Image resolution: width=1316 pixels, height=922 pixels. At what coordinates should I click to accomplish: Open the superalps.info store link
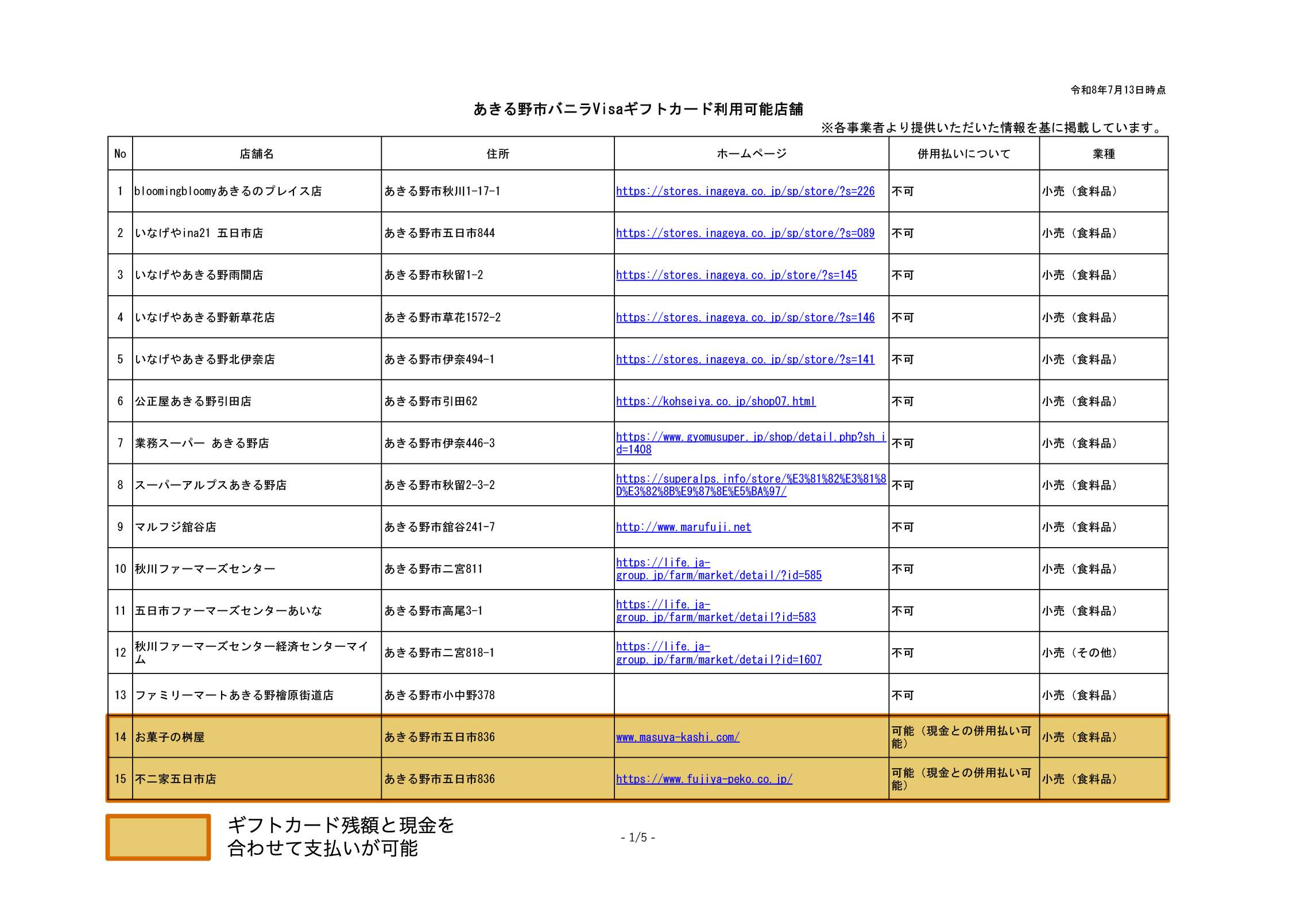(x=751, y=485)
